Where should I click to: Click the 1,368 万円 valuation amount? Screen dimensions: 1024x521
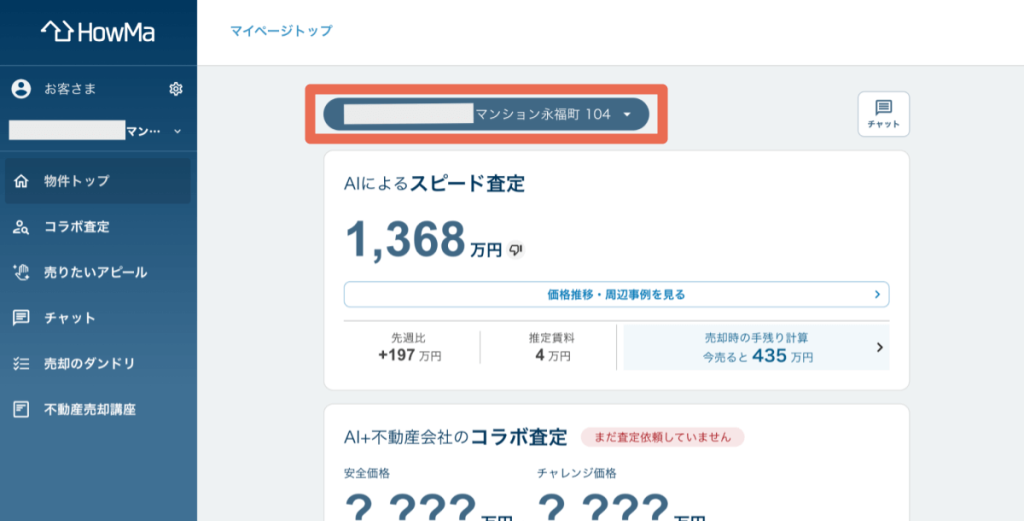tap(423, 240)
